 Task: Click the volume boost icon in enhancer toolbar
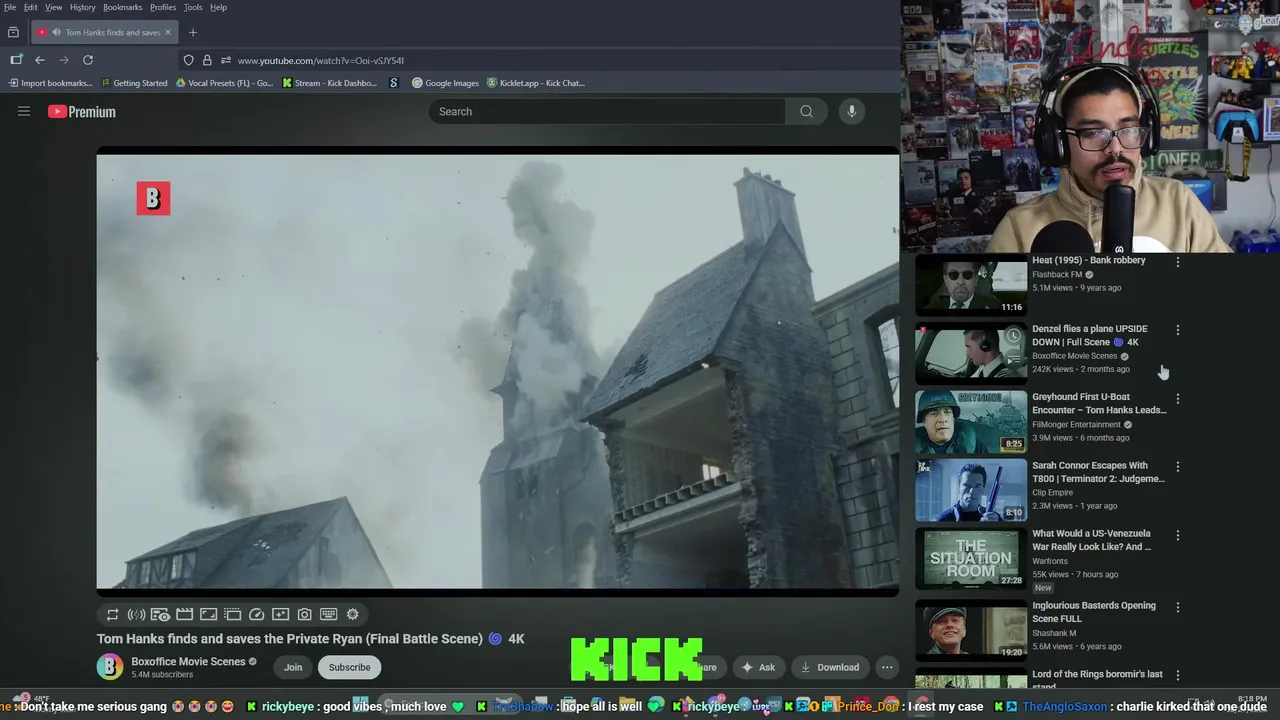click(x=136, y=614)
